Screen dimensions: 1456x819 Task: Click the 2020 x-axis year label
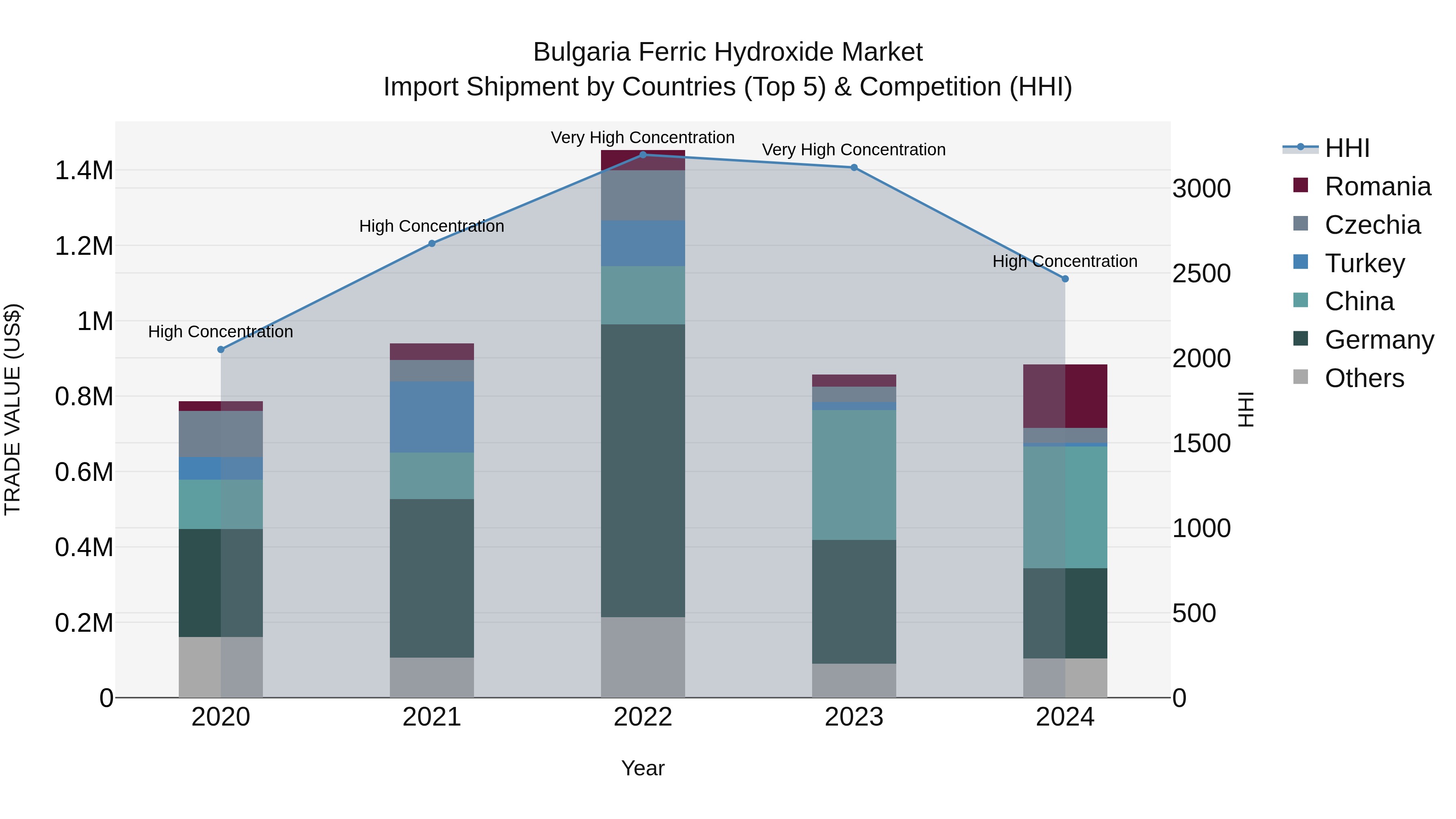[x=221, y=717]
